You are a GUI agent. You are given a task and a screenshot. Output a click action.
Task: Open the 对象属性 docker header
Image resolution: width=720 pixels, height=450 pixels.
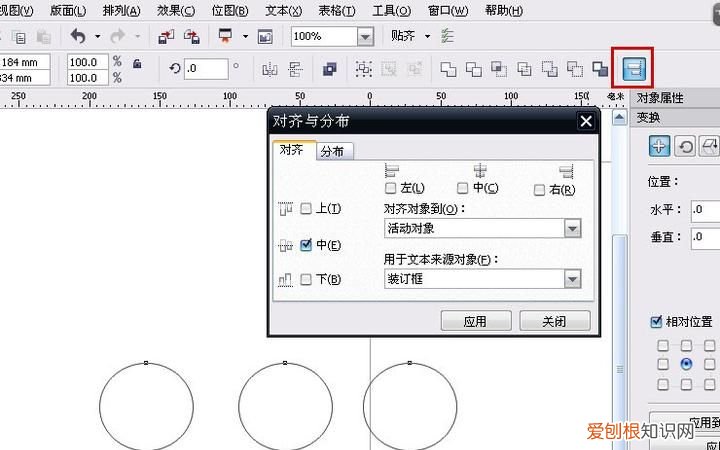(676, 98)
